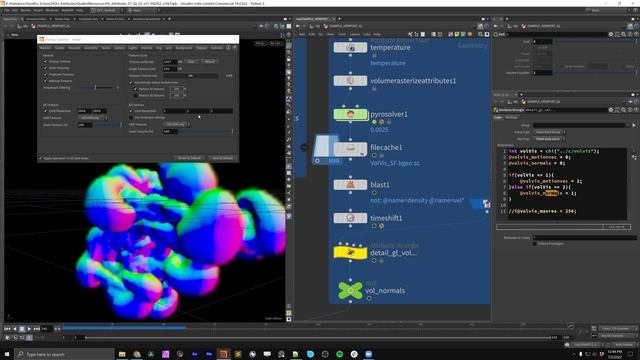Open the viewport No cam menu

pyautogui.click(x=276, y=43)
